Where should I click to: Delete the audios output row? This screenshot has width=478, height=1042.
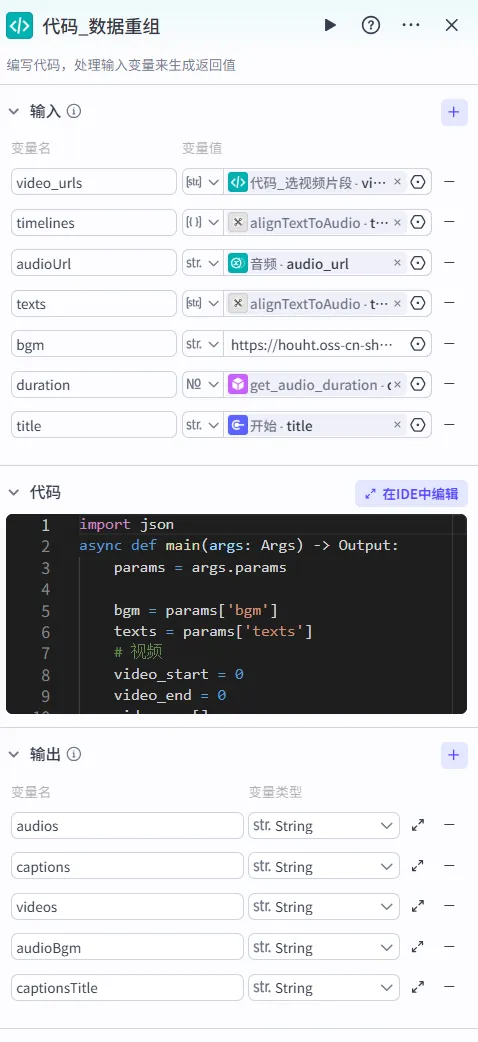pyautogui.click(x=449, y=825)
